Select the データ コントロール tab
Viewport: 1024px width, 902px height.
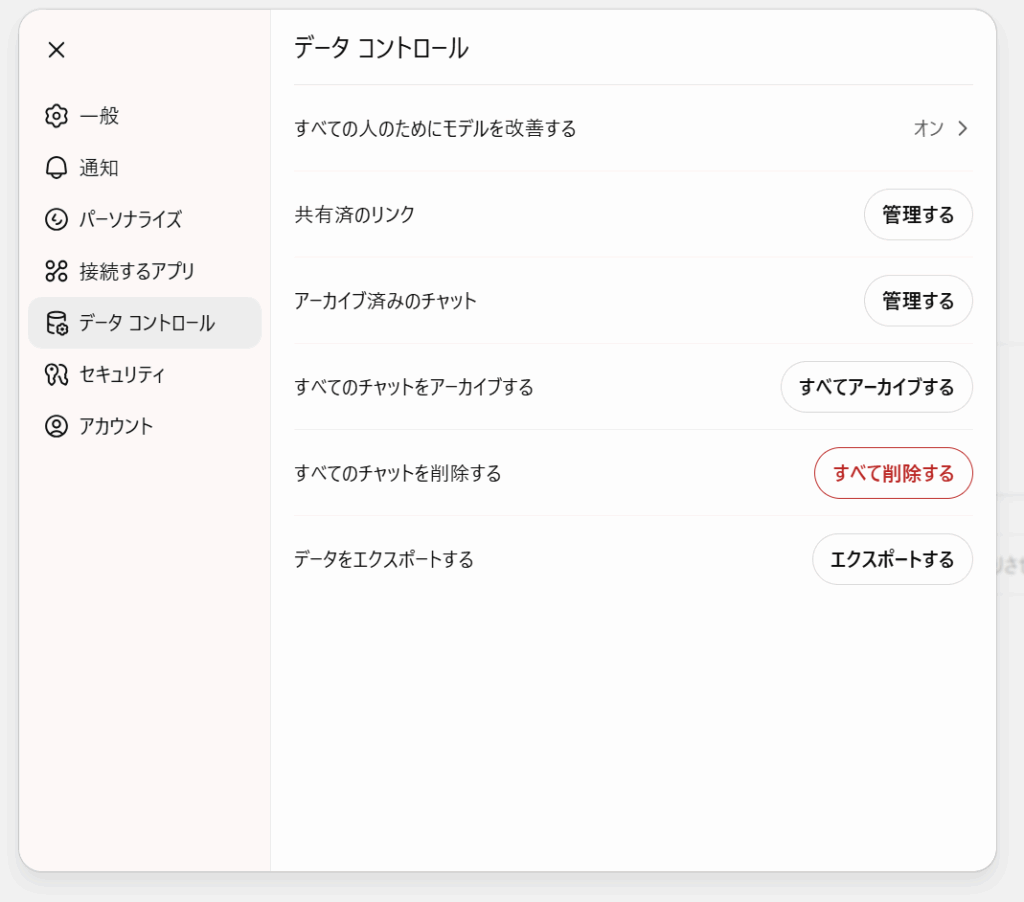144,323
